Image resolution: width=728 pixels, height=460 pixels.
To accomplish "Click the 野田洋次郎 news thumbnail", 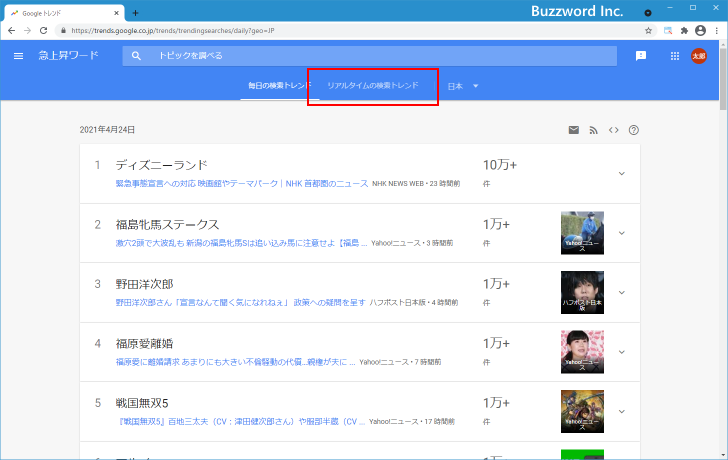I will (x=582, y=292).
